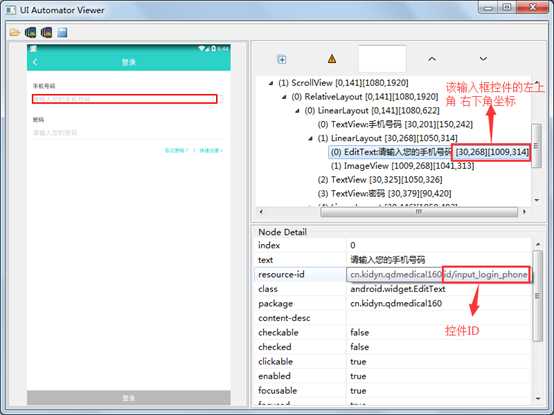Toggle NAF nodes with the yellow warning icon

331,59
